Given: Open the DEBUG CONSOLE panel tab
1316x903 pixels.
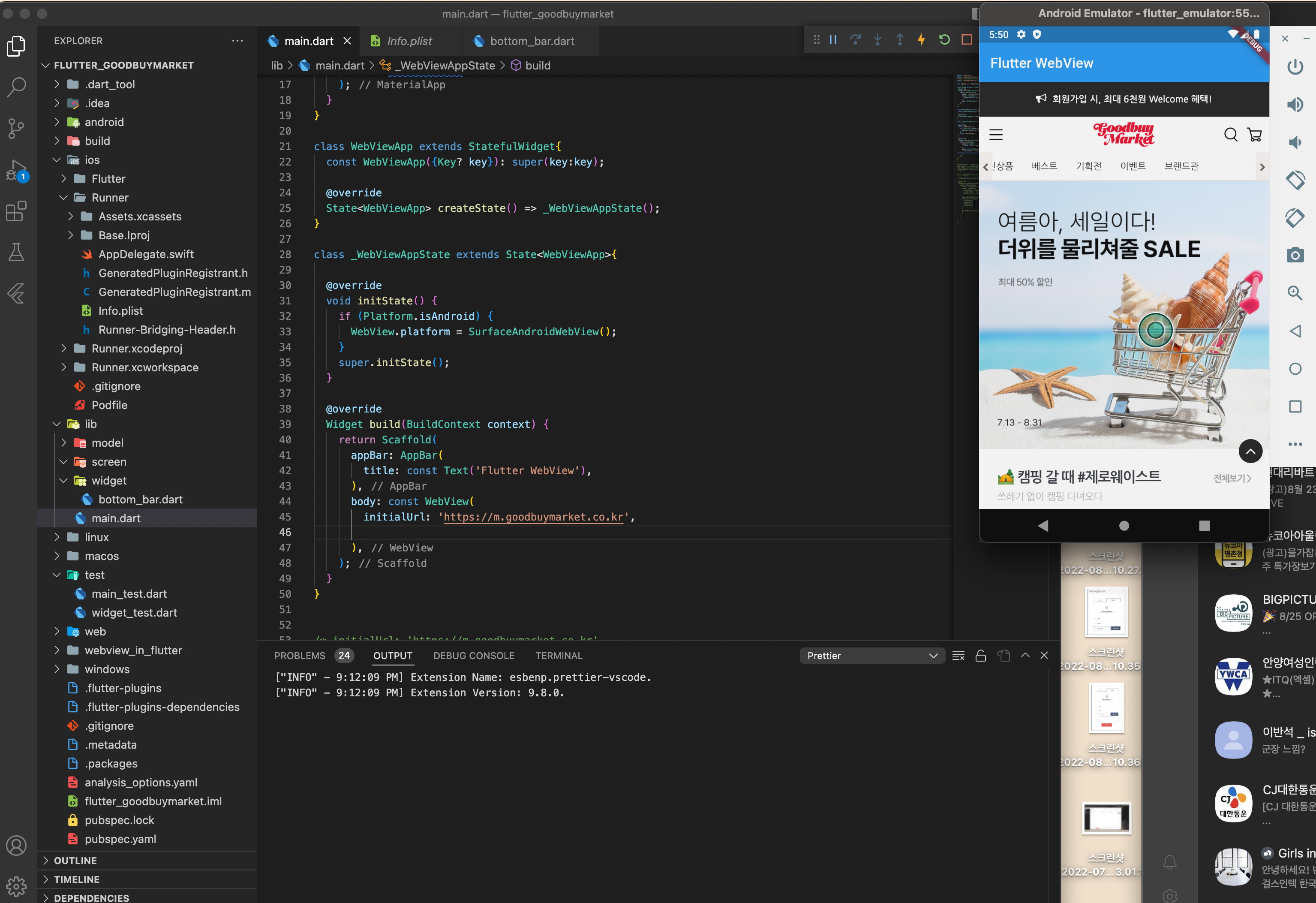Looking at the screenshot, I should tap(473, 656).
